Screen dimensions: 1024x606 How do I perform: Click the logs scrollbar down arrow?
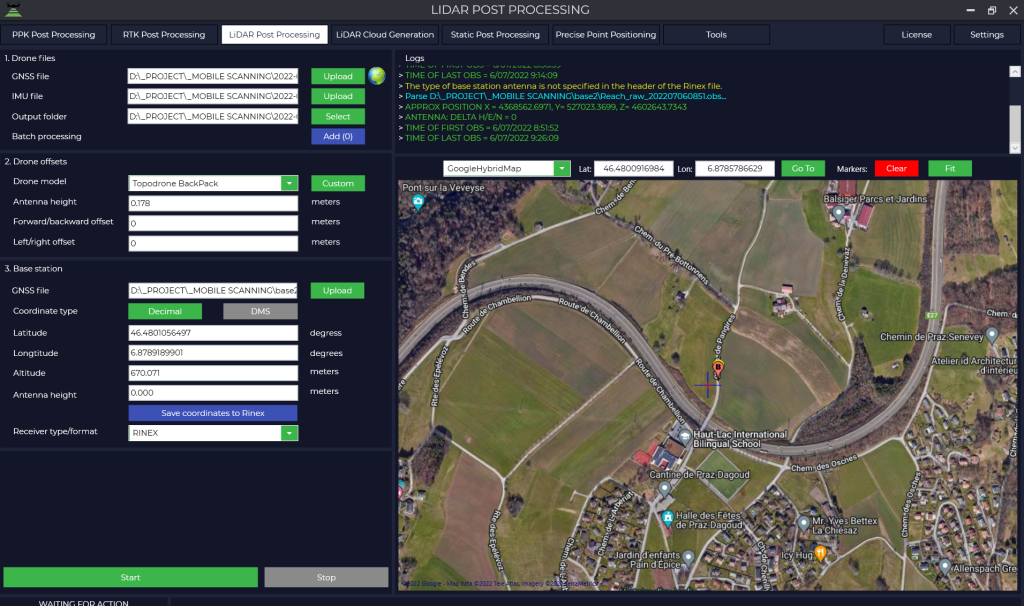(1015, 148)
